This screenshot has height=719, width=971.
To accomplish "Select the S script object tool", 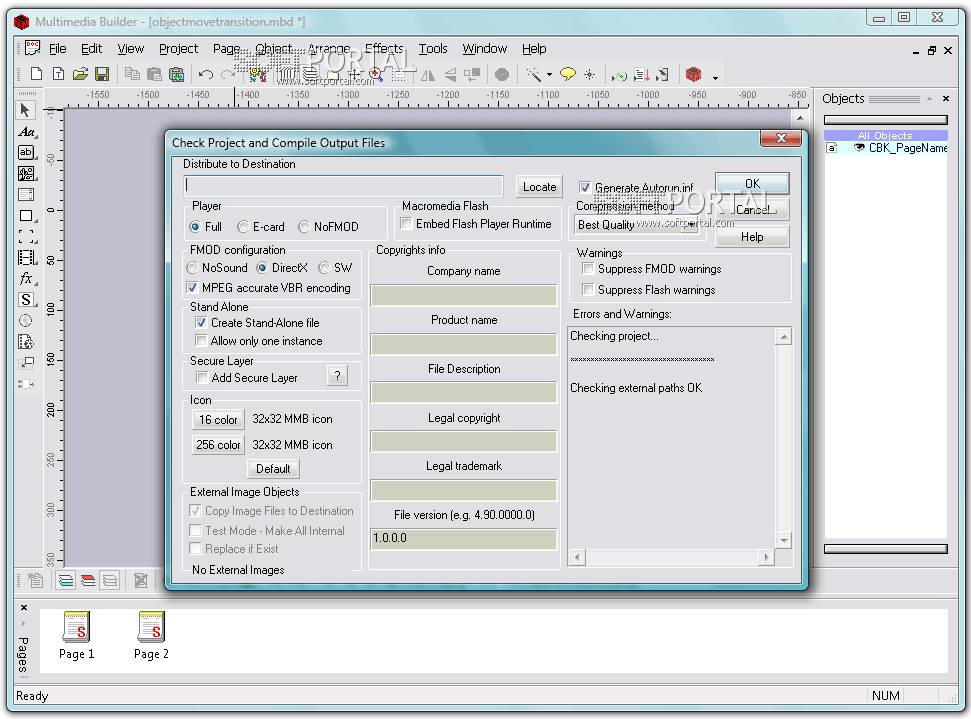I will click(x=26, y=300).
